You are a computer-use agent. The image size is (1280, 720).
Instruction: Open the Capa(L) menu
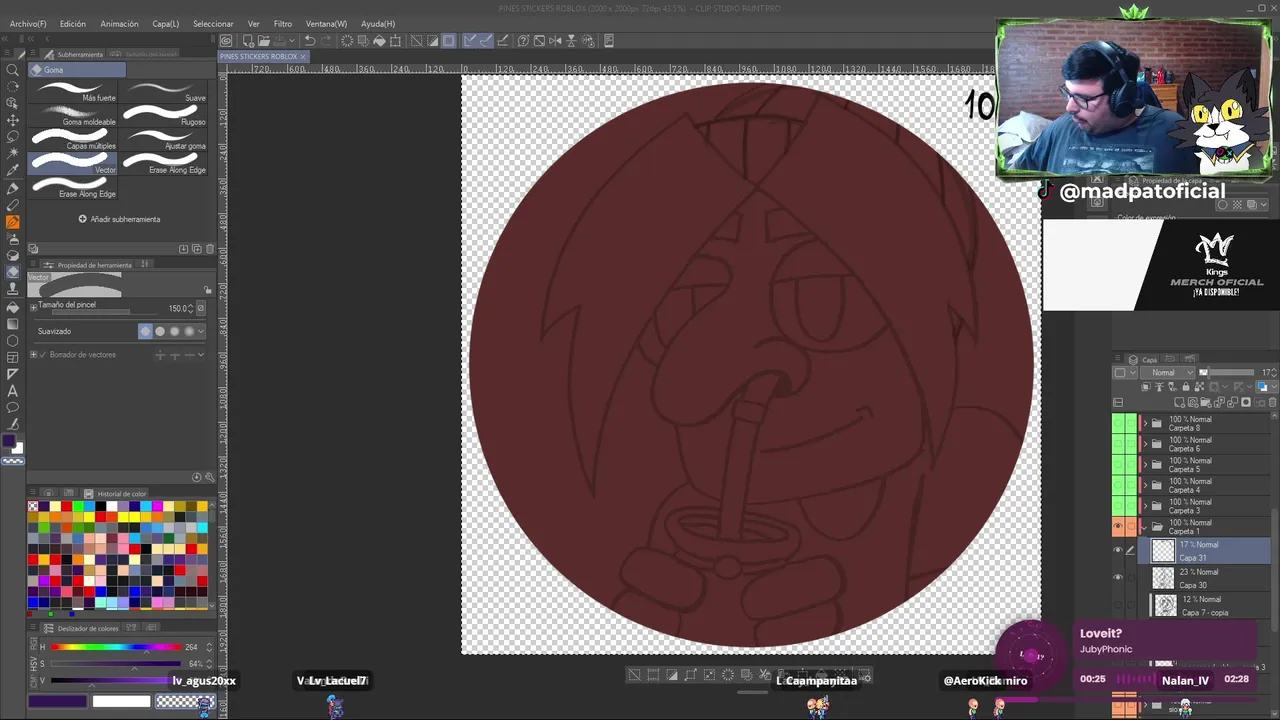click(x=166, y=23)
